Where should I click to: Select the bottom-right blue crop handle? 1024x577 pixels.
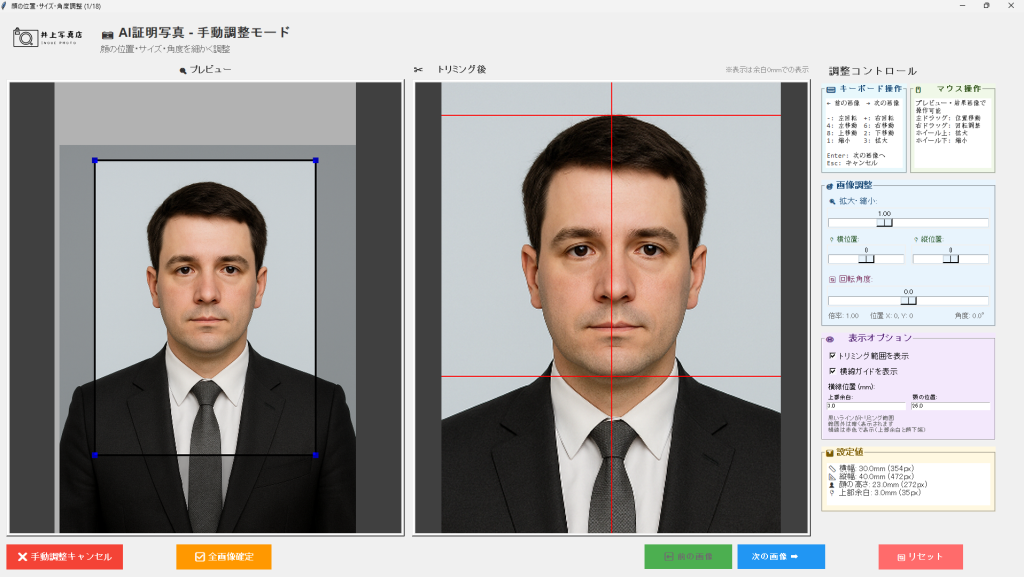[316, 455]
